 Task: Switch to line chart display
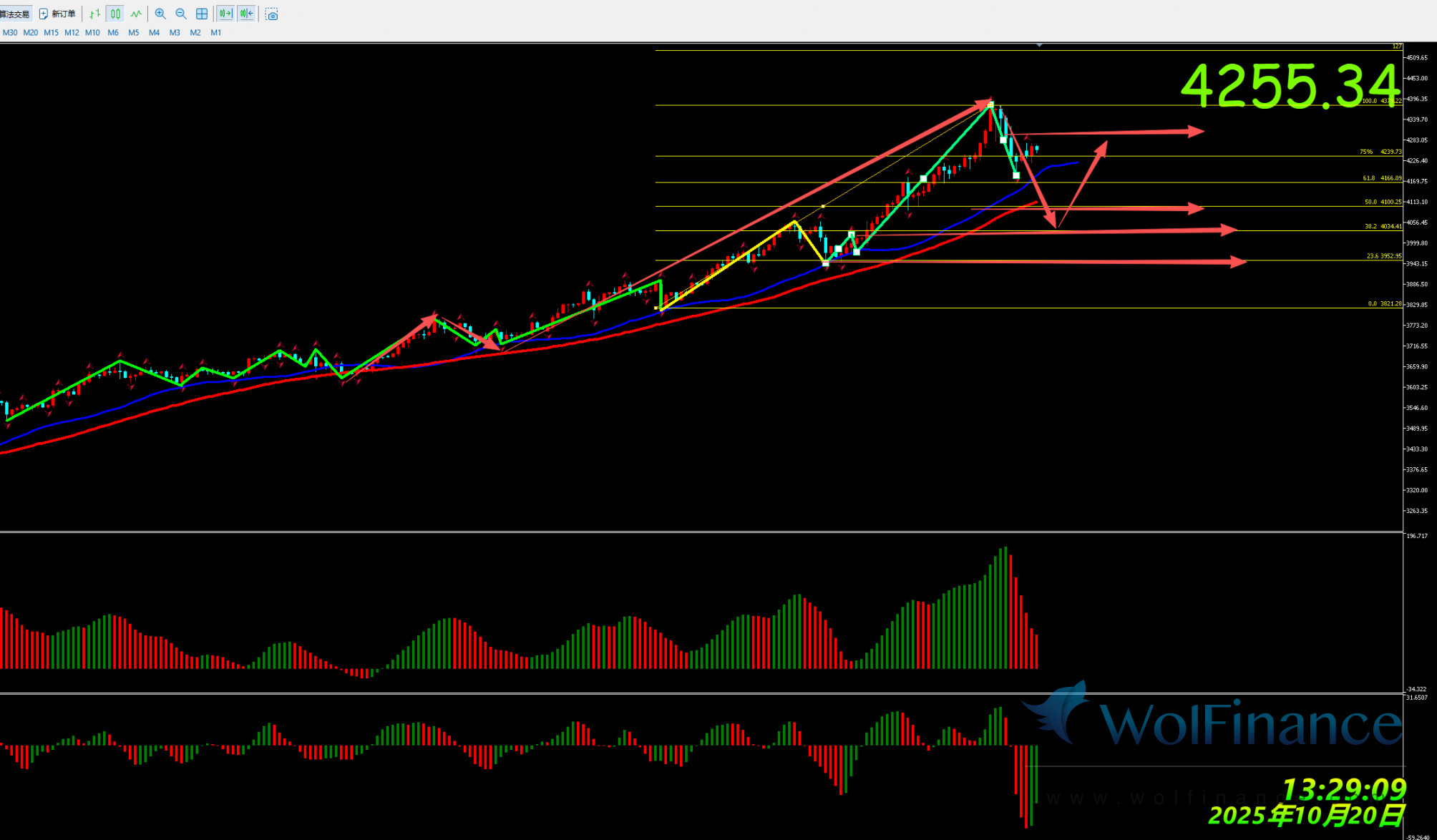[x=136, y=14]
